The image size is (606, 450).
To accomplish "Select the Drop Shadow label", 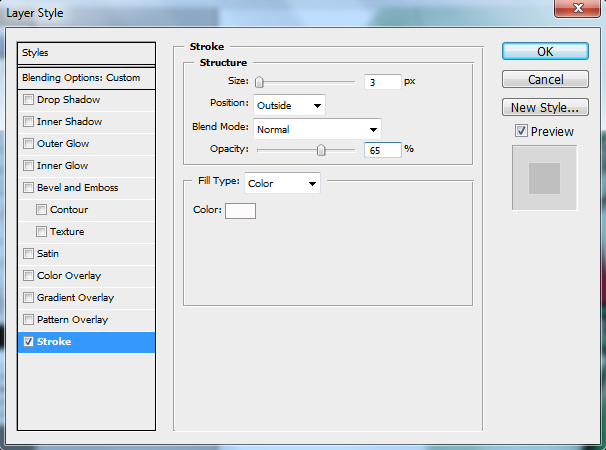I will 68,100.
